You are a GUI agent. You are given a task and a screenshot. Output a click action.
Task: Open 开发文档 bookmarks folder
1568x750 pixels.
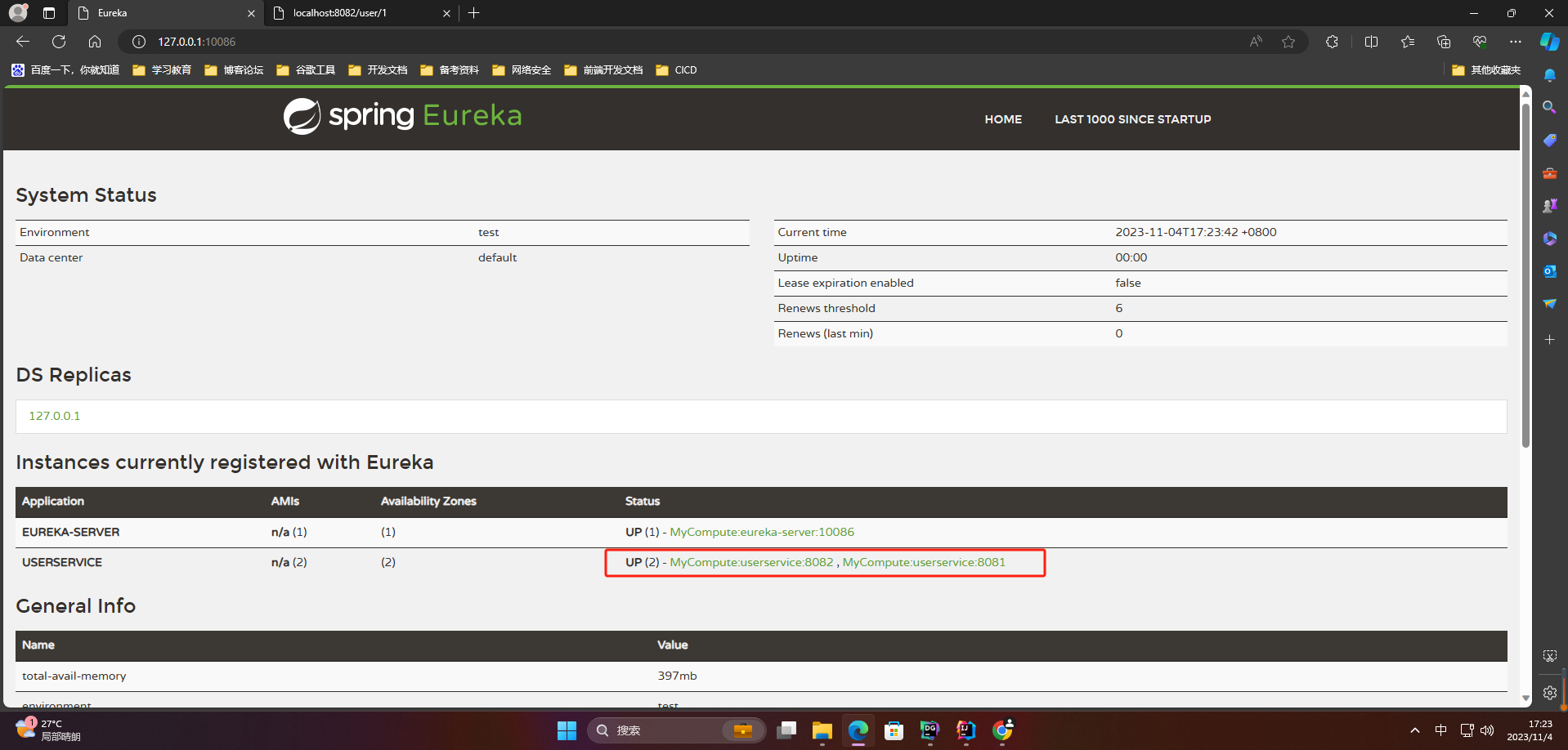pos(378,70)
